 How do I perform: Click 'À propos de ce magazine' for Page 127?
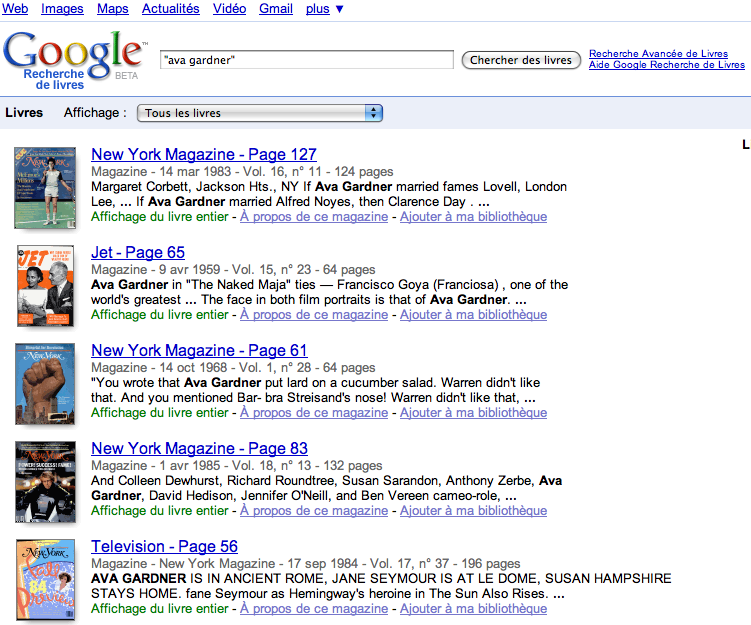coord(314,216)
